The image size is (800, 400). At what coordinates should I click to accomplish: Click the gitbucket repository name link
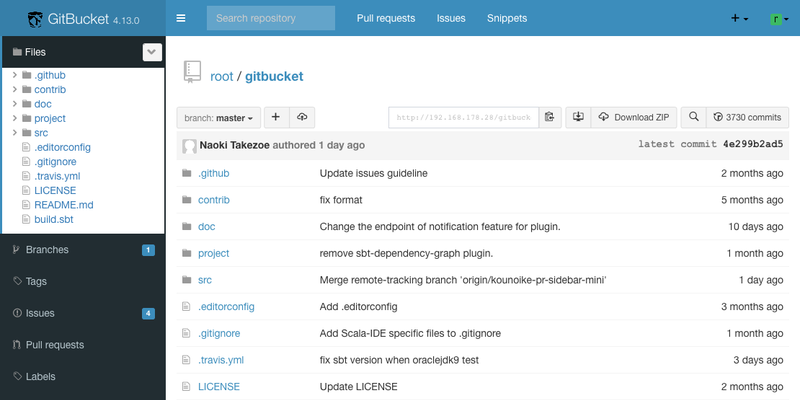(274, 77)
